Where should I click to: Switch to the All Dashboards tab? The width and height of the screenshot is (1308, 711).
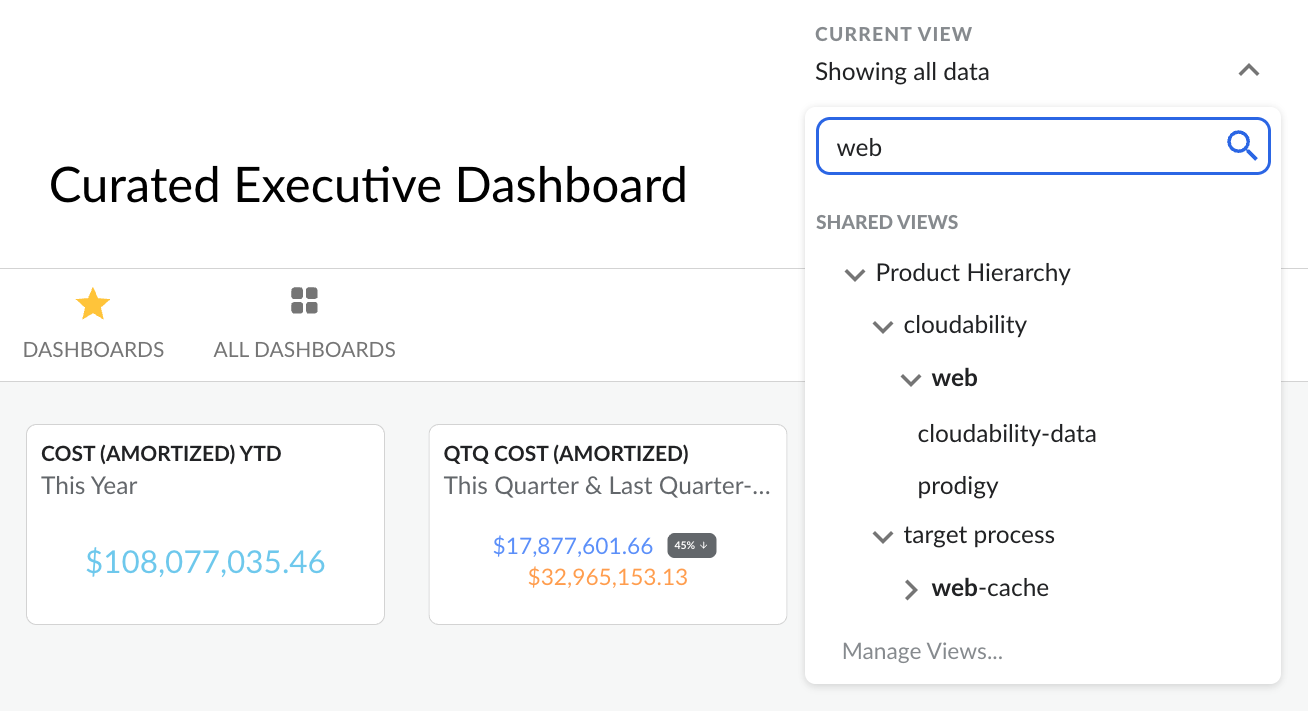pyautogui.click(x=304, y=349)
